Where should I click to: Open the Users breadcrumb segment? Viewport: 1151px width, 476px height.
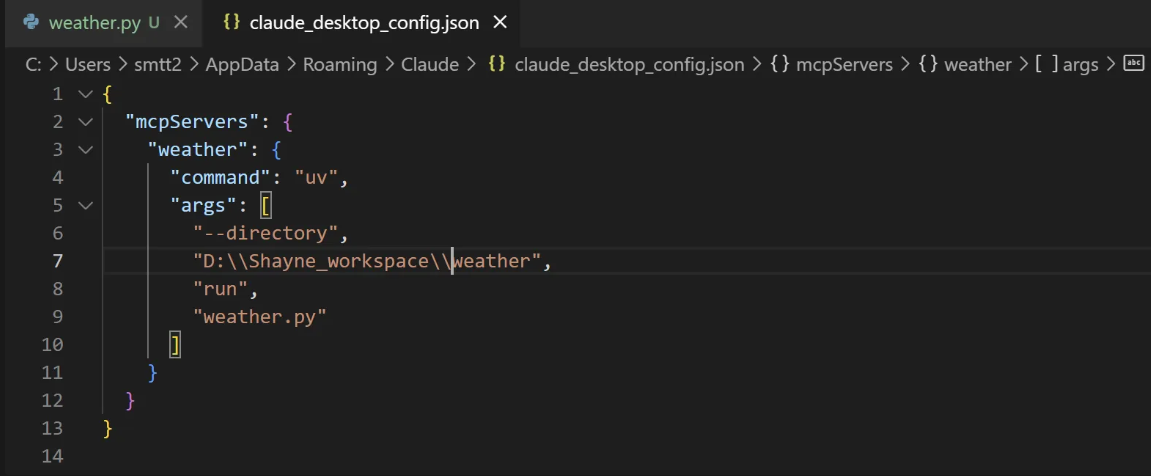pos(87,65)
